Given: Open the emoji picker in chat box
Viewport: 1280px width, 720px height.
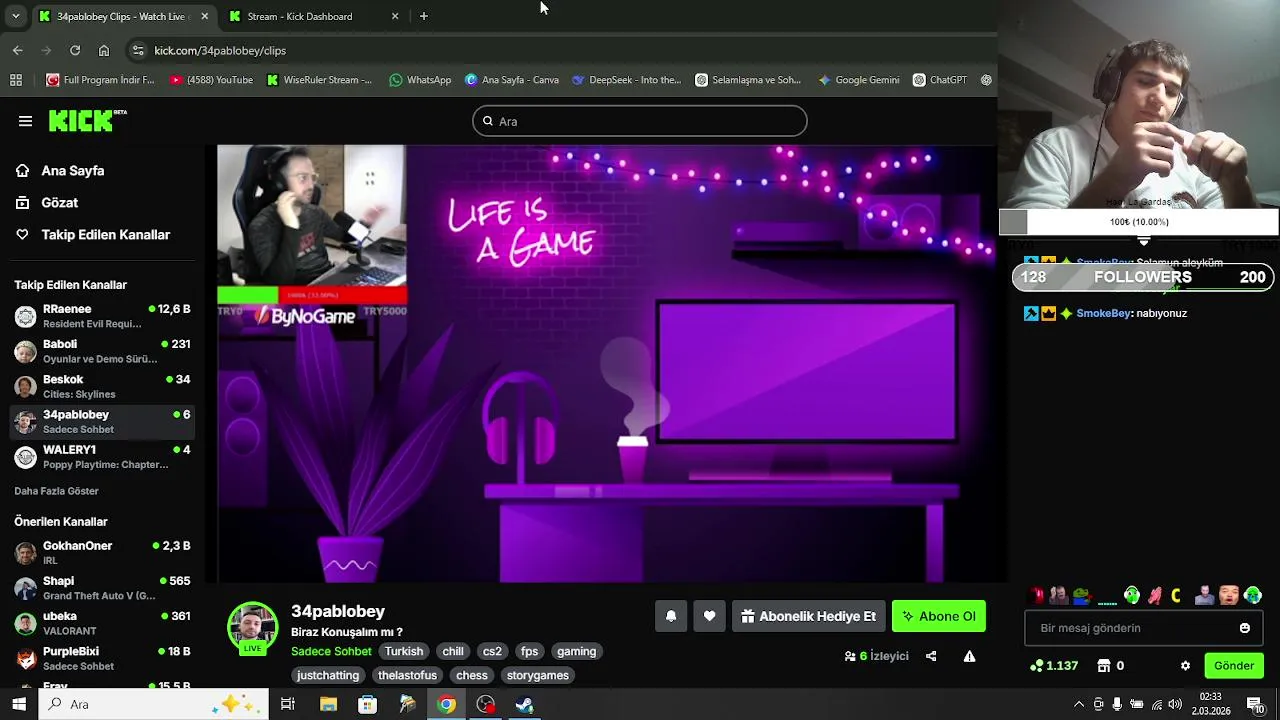Looking at the screenshot, I should click(x=1245, y=628).
